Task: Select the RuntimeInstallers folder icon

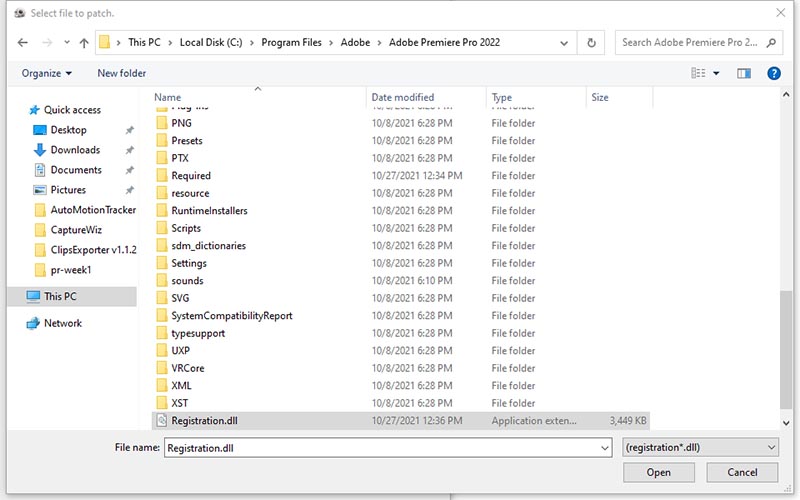Action: (162, 210)
